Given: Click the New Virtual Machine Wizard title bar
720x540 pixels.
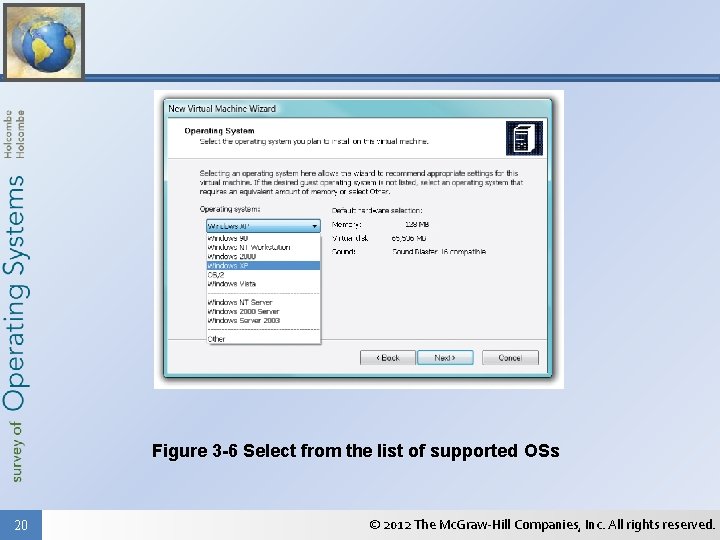Looking at the screenshot, I should pos(358,109).
